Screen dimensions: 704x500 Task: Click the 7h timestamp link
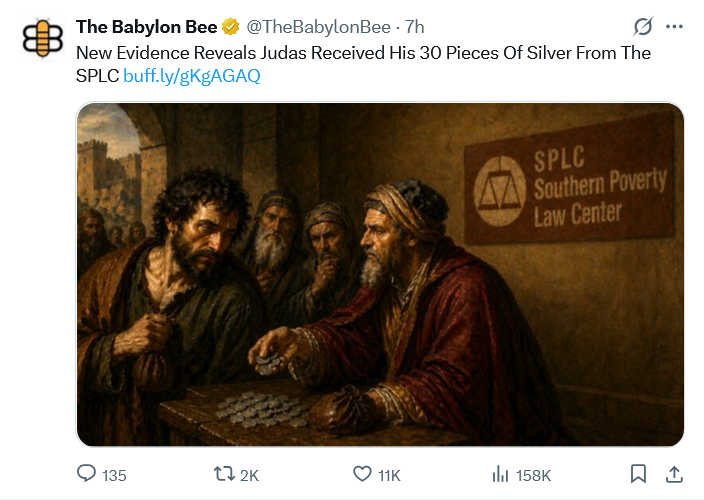pyautogui.click(x=415, y=27)
